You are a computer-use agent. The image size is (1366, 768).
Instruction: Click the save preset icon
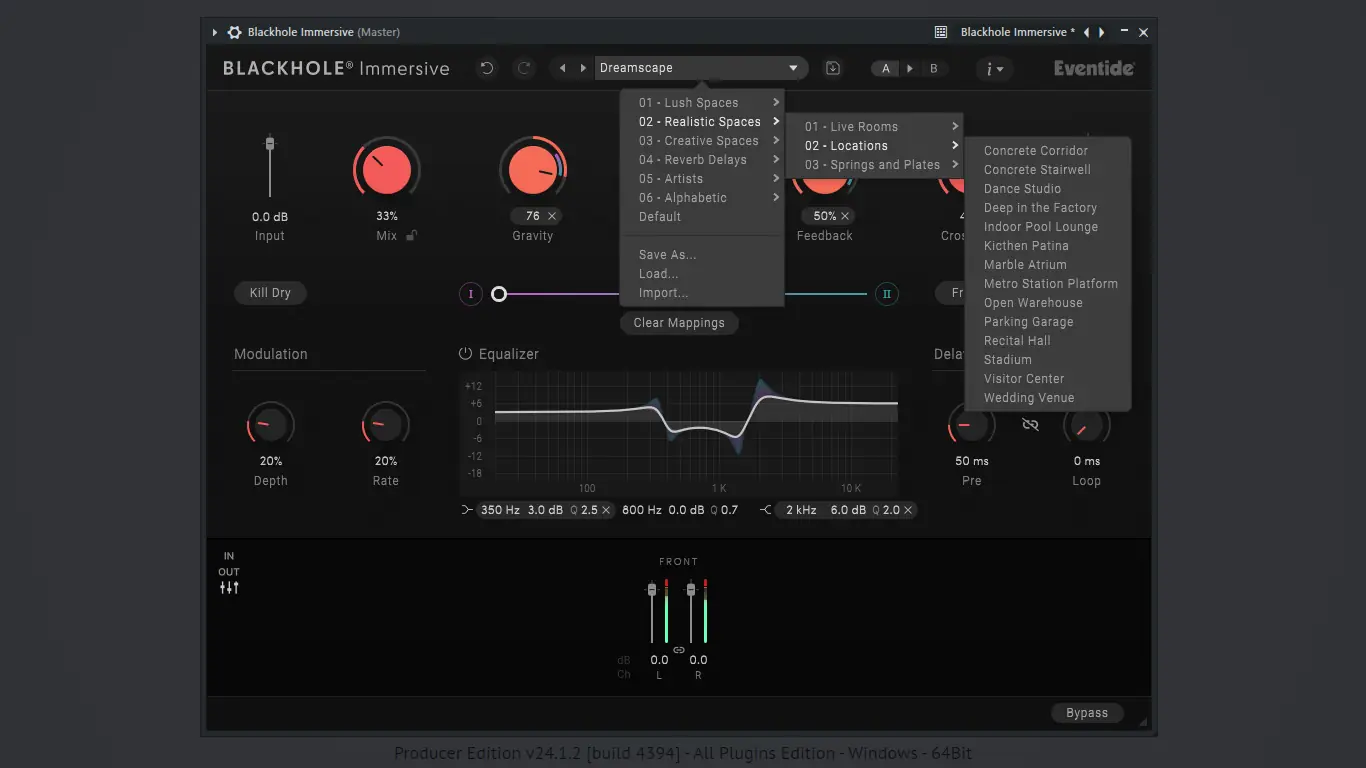832,68
